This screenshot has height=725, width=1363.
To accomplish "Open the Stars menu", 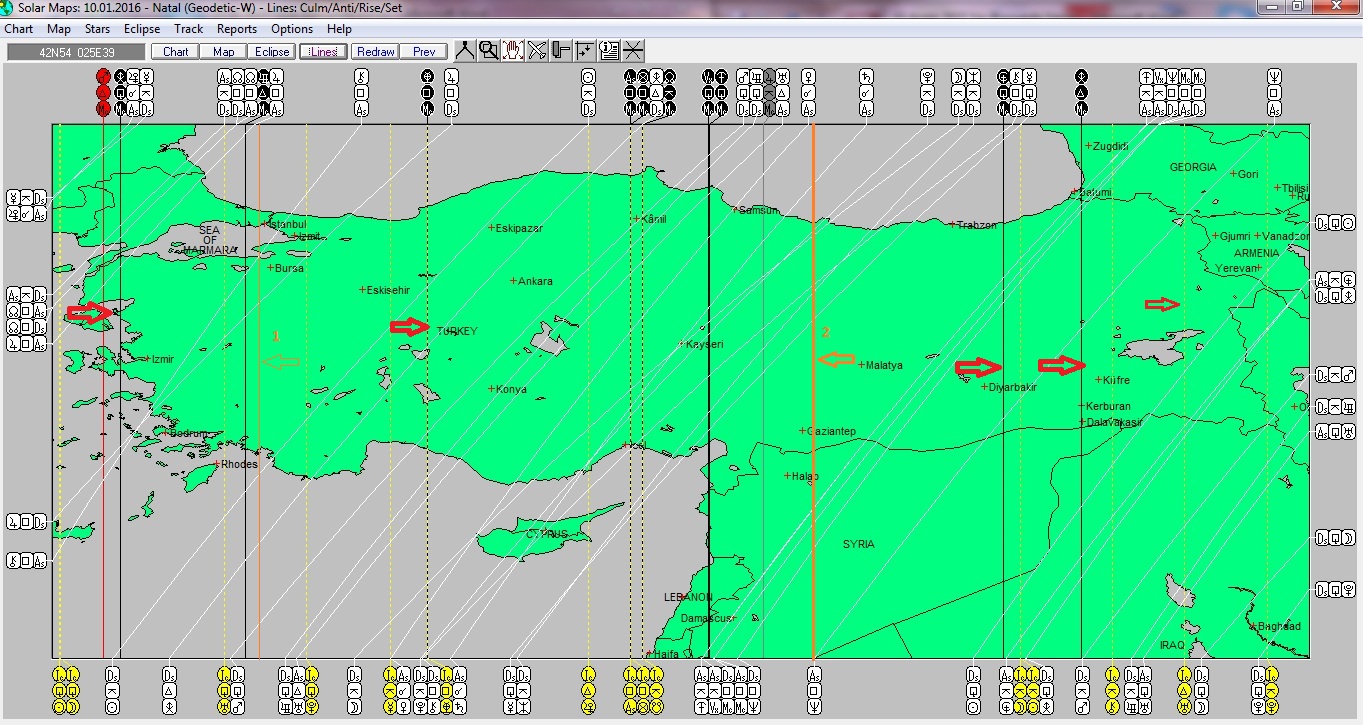I will [97, 29].
